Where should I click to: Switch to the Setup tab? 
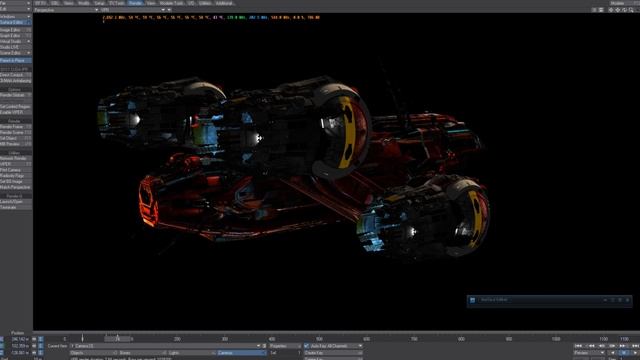pos(99,3)
